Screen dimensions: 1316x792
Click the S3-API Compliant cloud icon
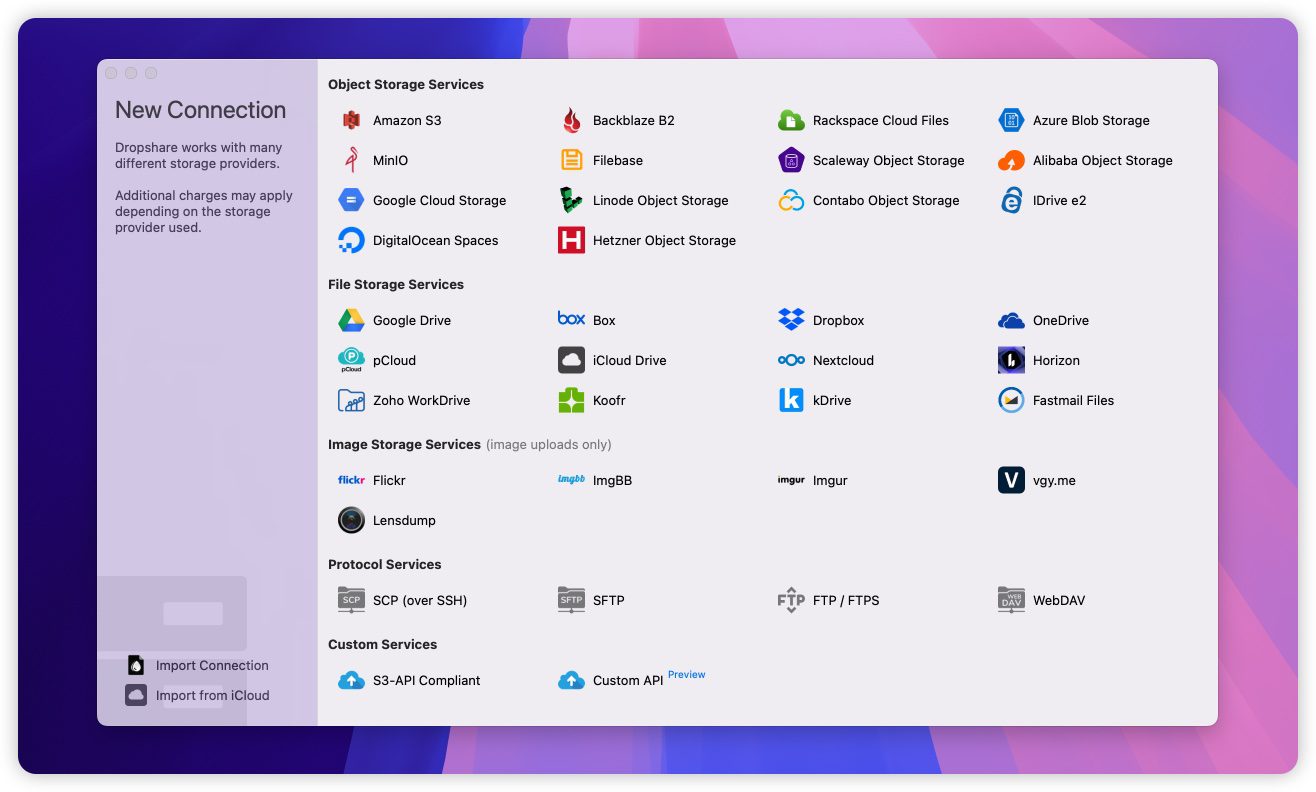pos(351,680)
